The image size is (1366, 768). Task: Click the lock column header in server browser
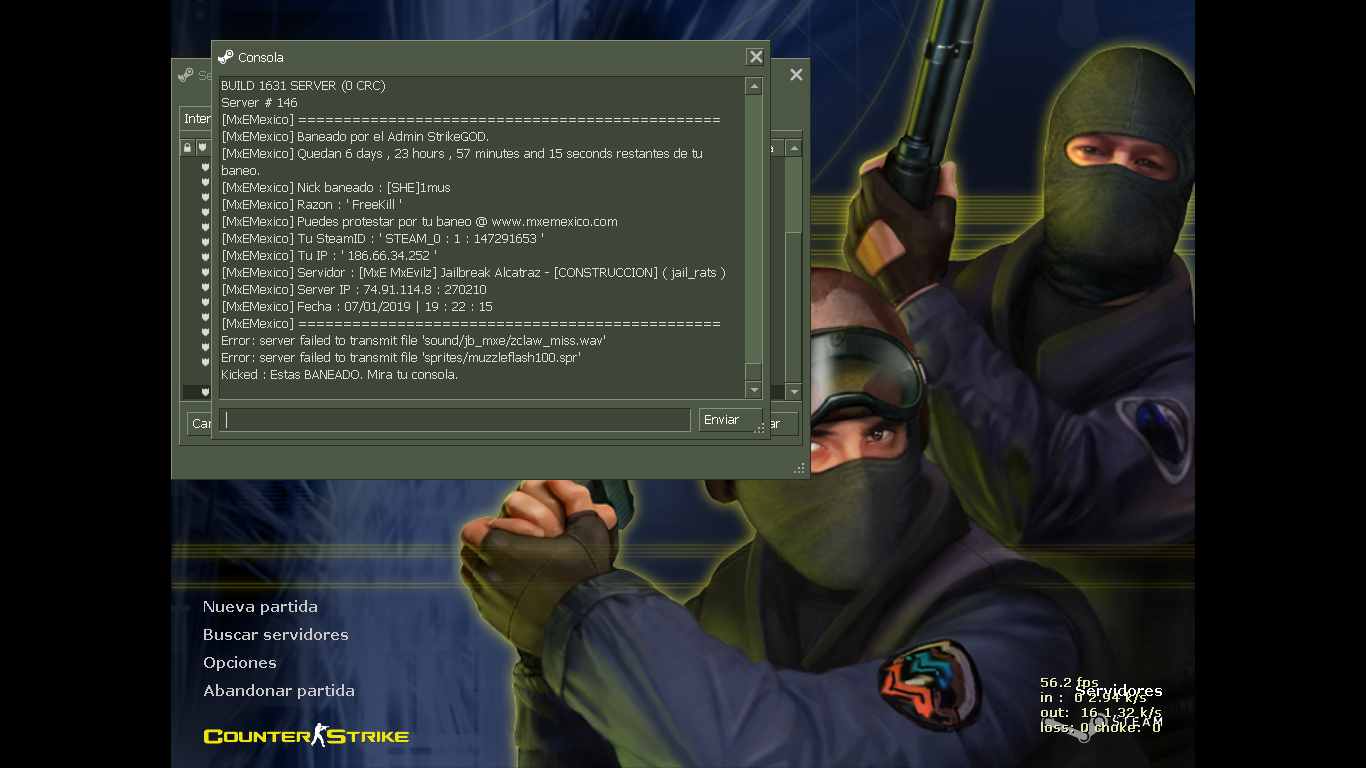pyautogui.click(x=187, y=148)
